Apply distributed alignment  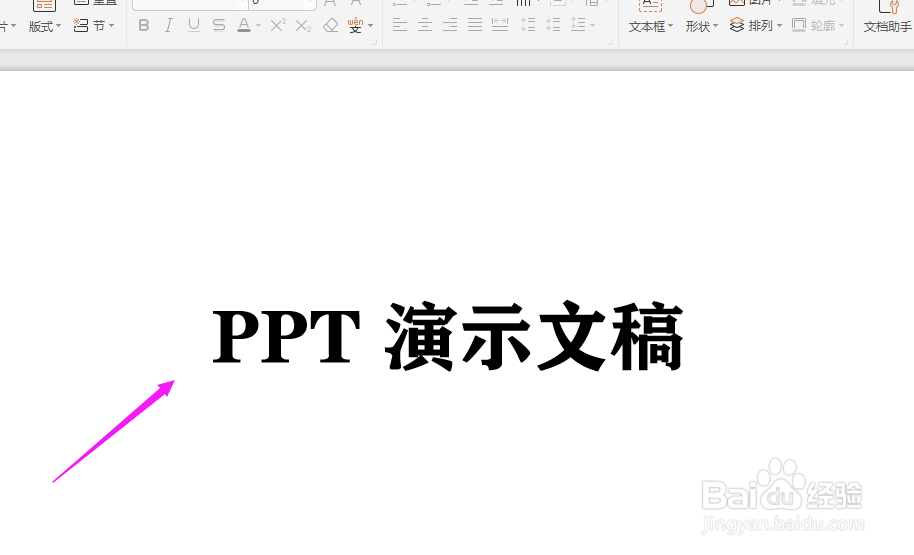coord(500,25)
